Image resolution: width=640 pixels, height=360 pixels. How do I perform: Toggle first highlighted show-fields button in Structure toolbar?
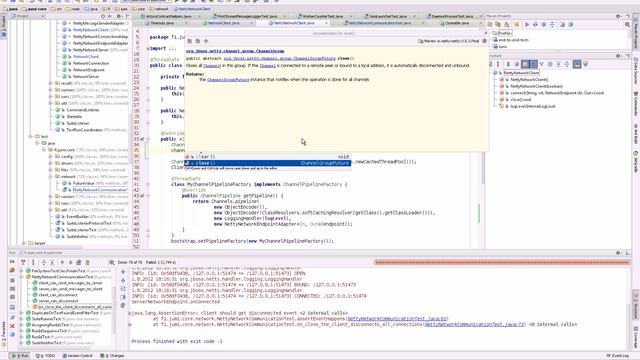click(525, 64)
